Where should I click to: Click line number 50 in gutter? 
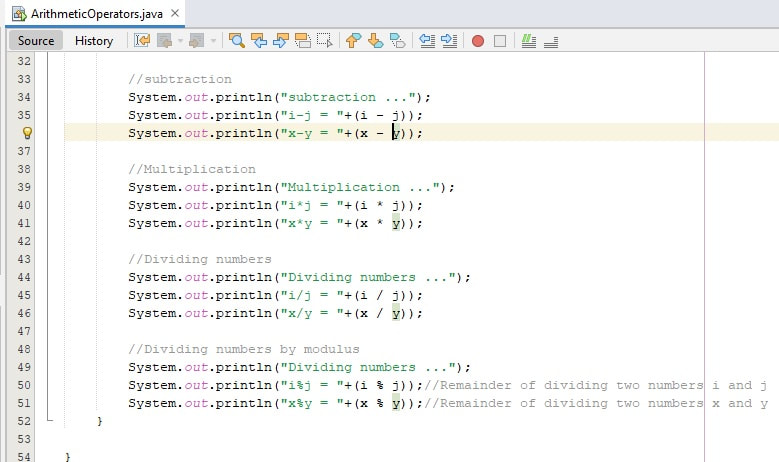[x=24, y=385]
